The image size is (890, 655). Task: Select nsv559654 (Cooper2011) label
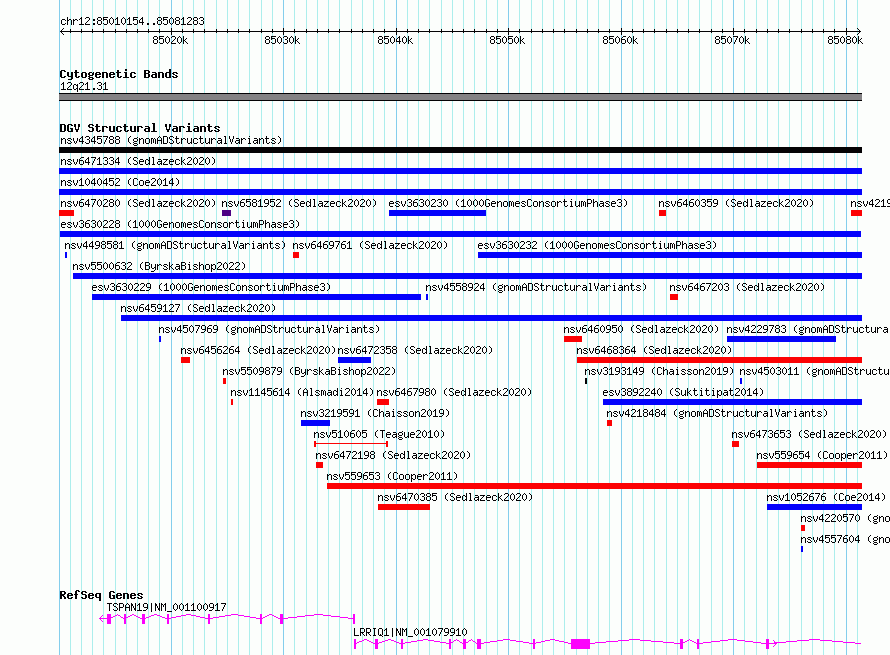[822, 455]
